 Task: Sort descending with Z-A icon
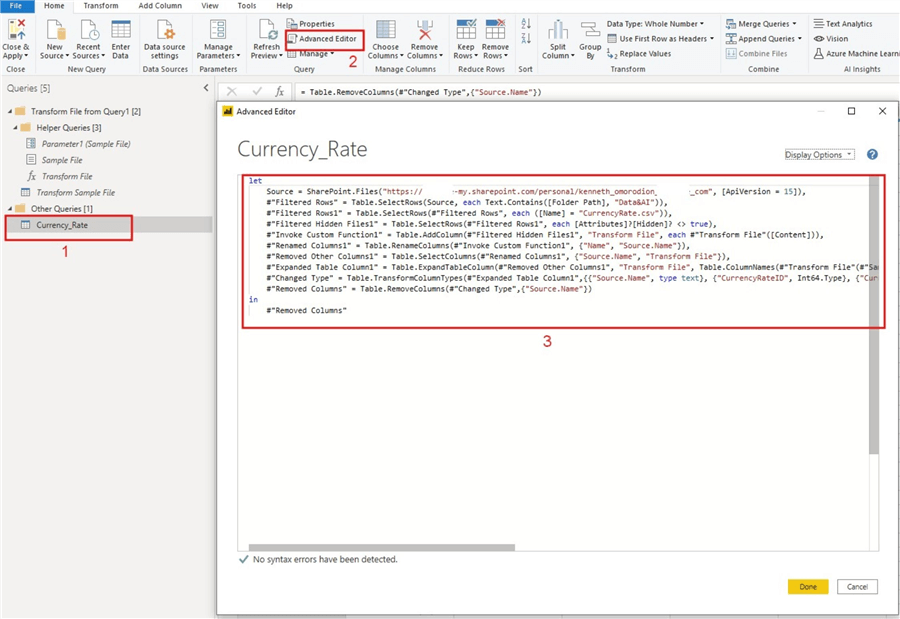(526, 38)
